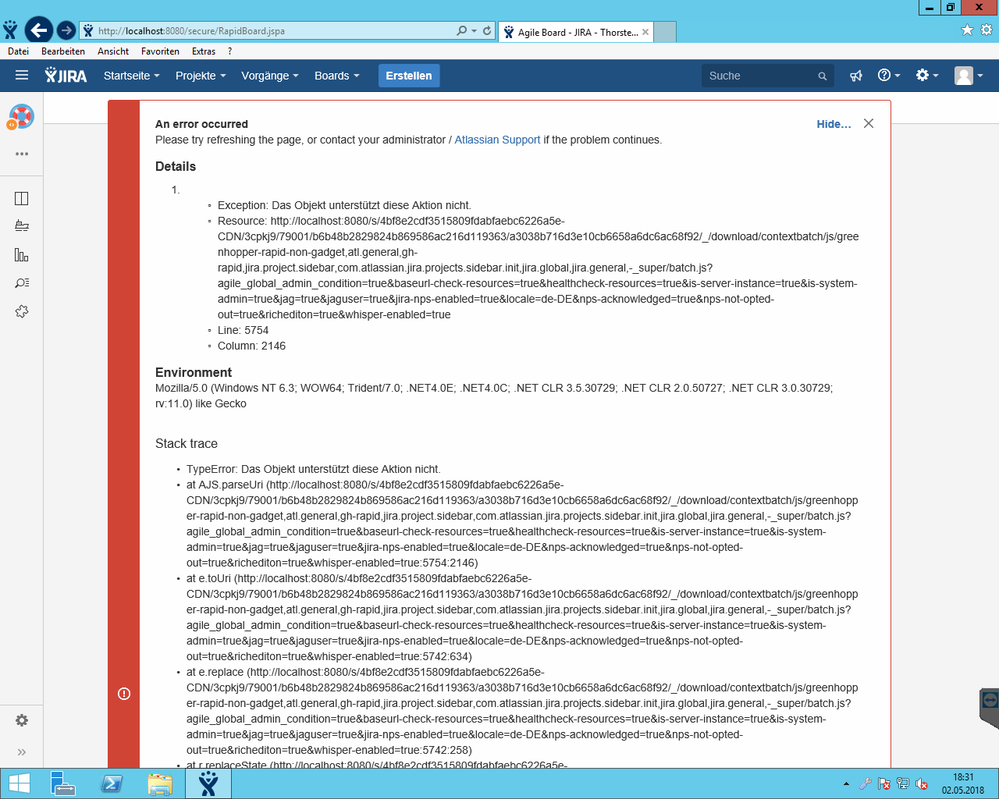Open the JIRA hamburger sidebar menu
This screenshot has height=799, width=999.
(x=22, y=75)
